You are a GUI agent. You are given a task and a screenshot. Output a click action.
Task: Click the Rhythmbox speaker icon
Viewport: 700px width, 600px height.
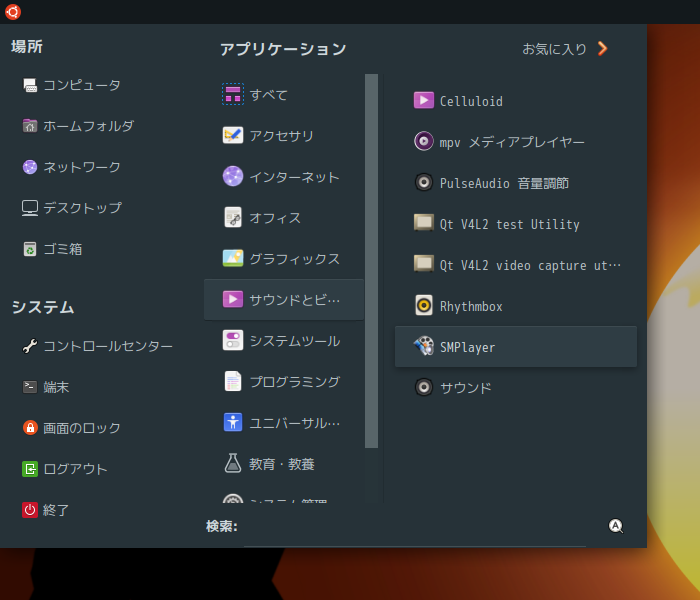click(424, 306)
